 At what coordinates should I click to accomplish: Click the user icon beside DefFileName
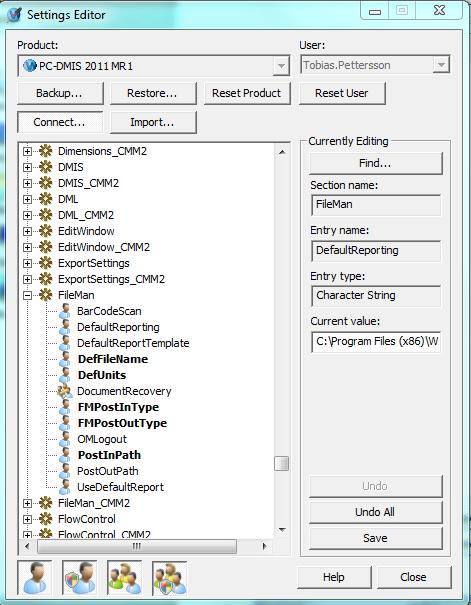65,359
